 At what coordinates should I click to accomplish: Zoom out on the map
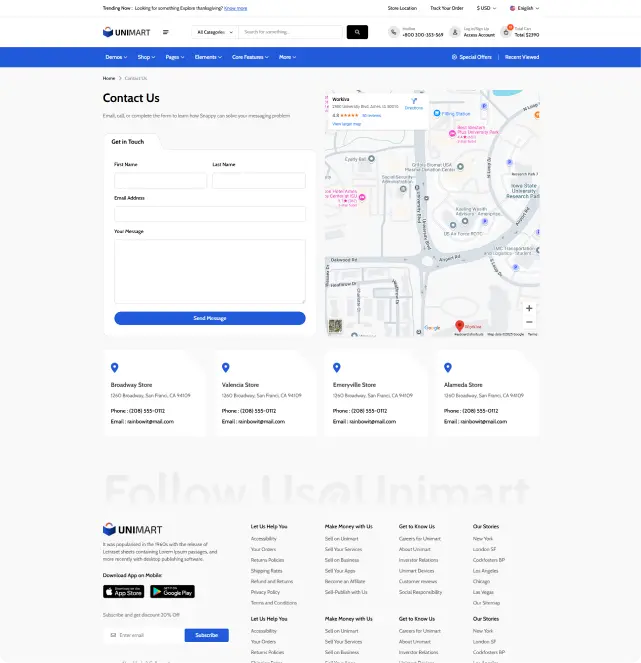(x=529, y=322)
